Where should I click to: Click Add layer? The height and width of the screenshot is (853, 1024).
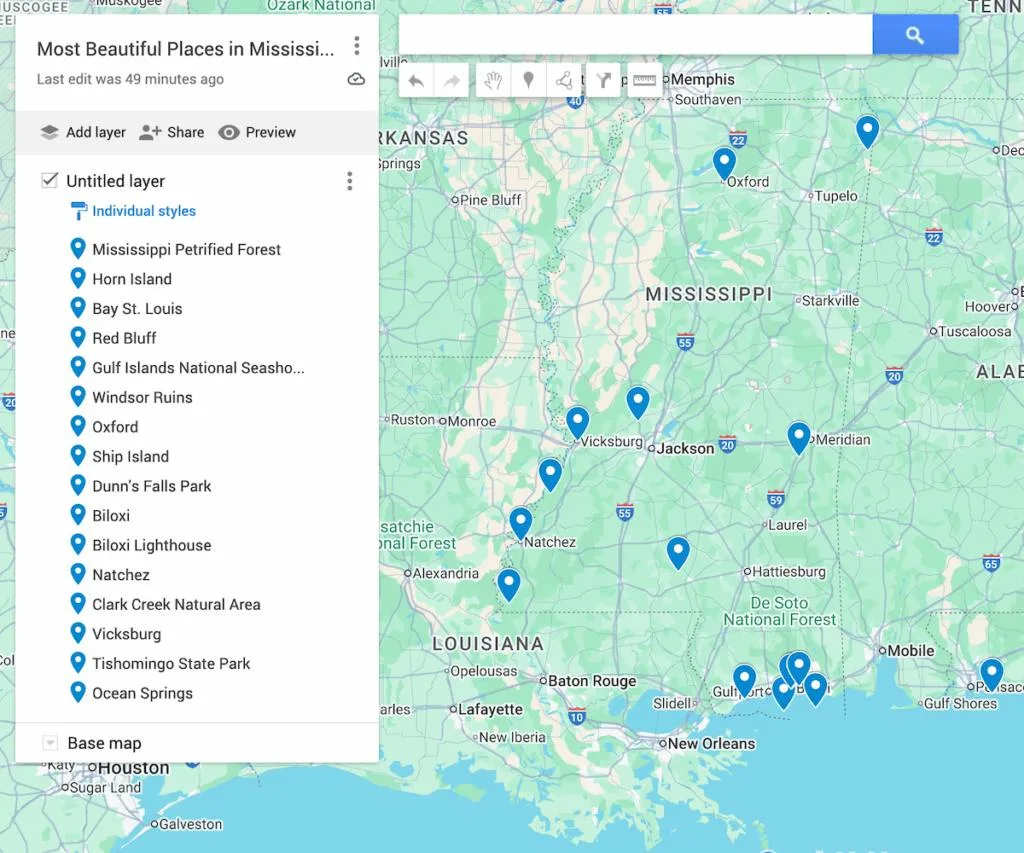point(83,133)
